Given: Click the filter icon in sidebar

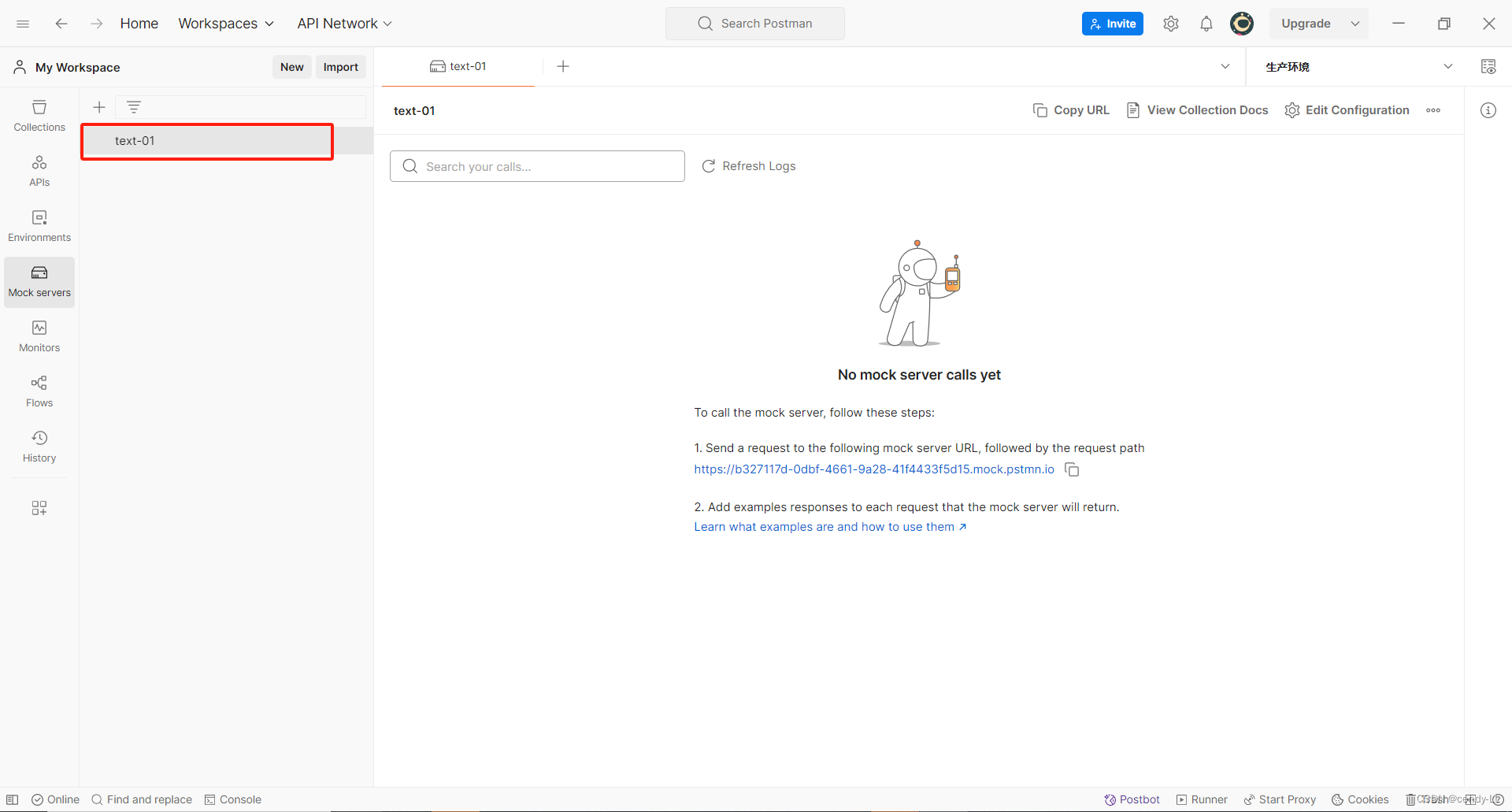Looking at the screenshot, I should point(134,107).
